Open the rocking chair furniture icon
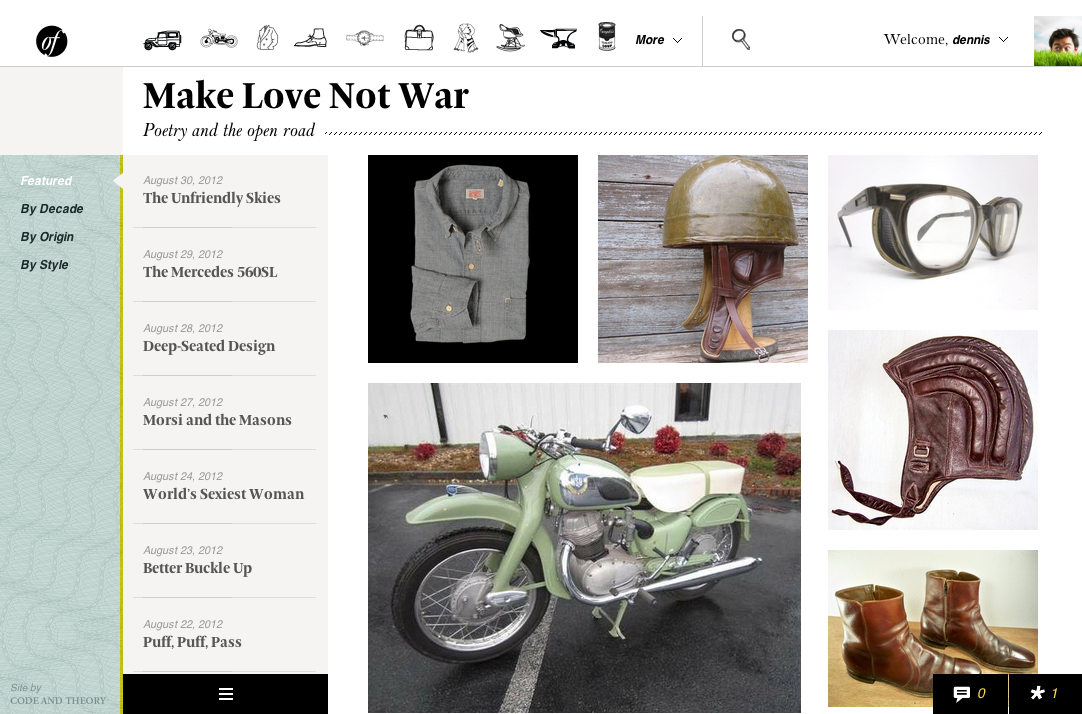 tap(510, 39)
